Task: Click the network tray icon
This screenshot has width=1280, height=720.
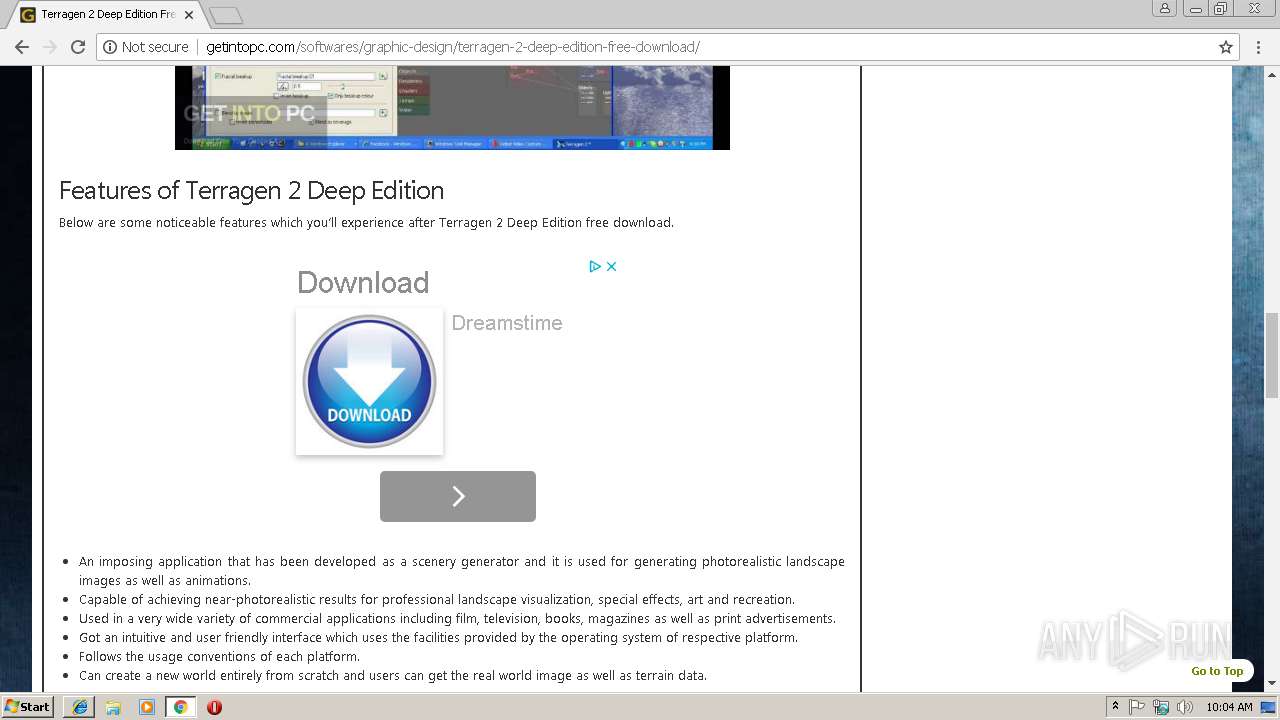Action: 1161,707
